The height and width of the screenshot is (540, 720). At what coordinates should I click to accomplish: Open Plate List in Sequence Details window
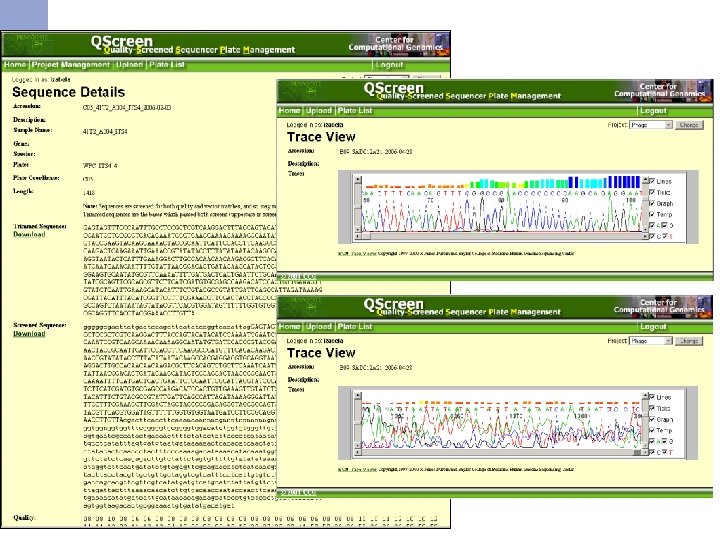(167, 65)
